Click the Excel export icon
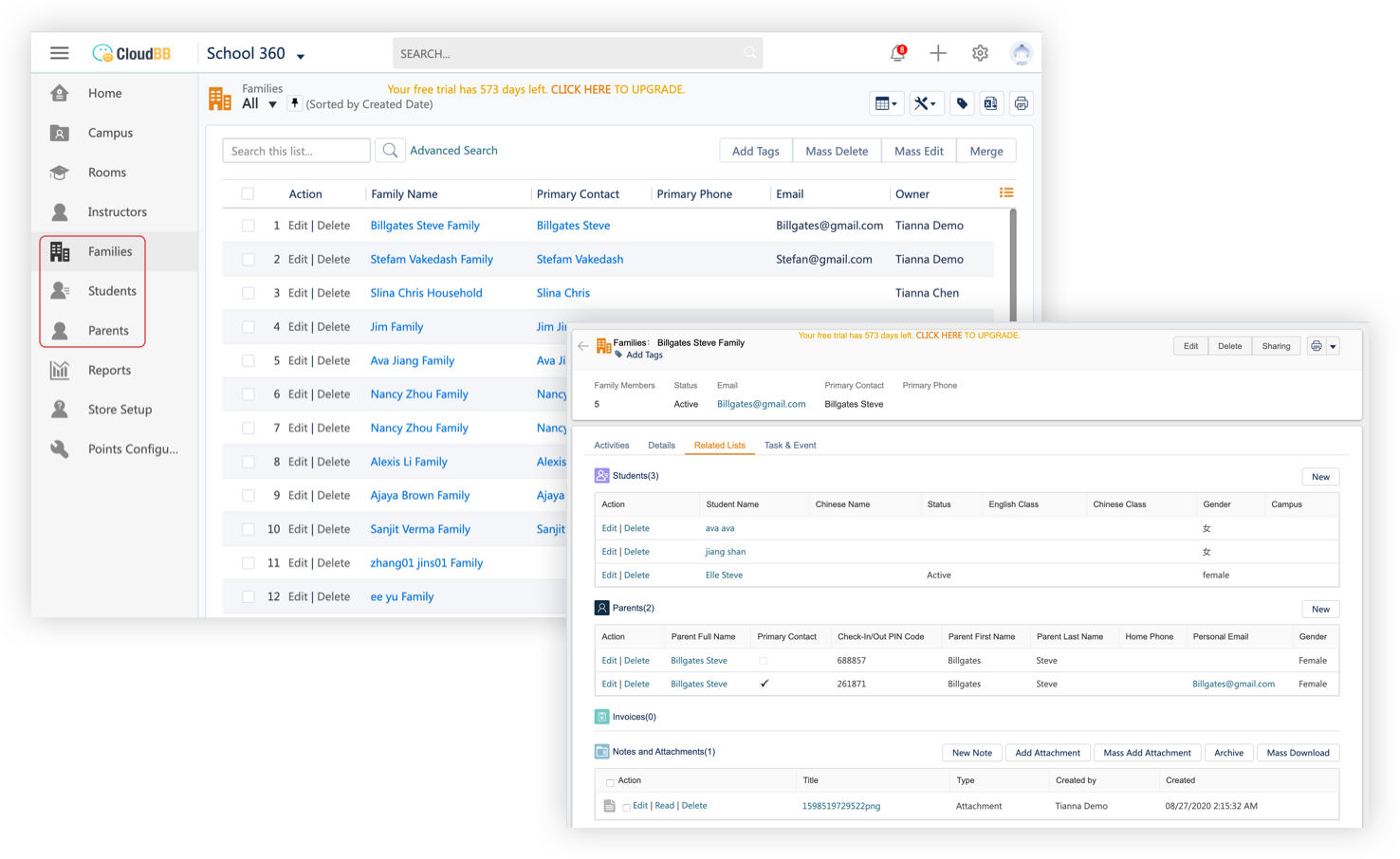 [990, 103]
